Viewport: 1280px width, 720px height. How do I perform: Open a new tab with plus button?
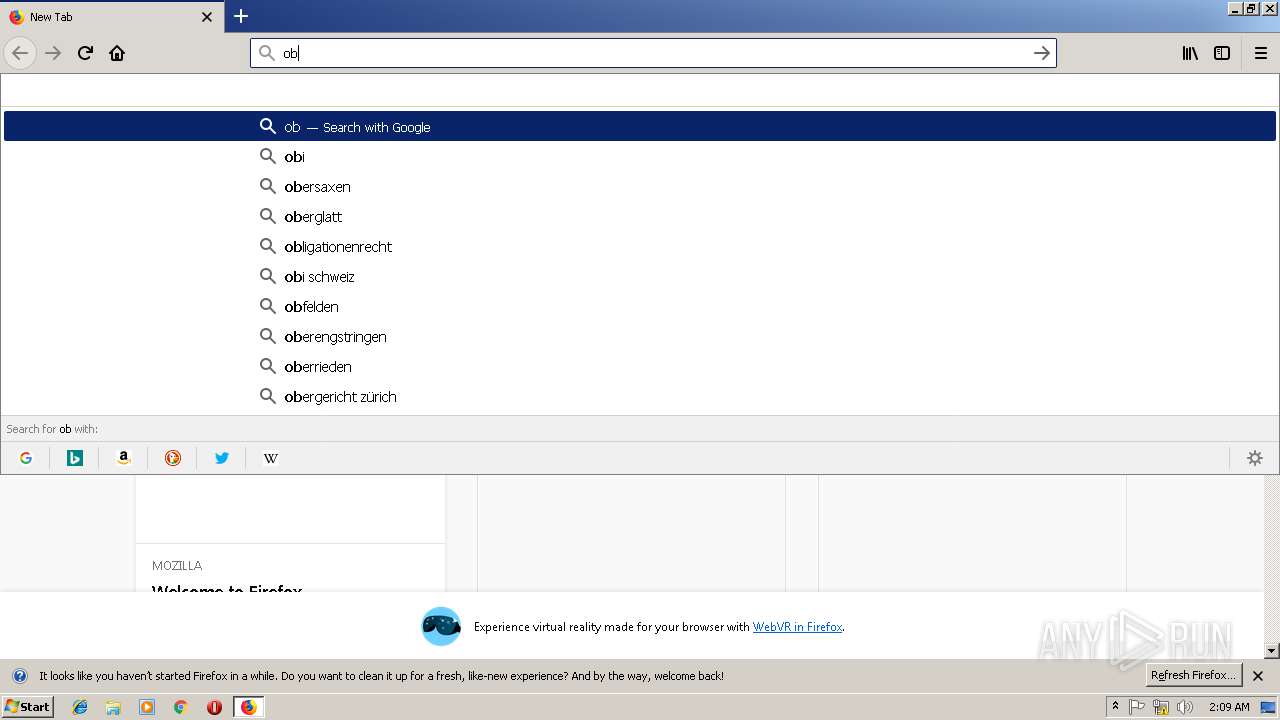click(x=241, y=16)
